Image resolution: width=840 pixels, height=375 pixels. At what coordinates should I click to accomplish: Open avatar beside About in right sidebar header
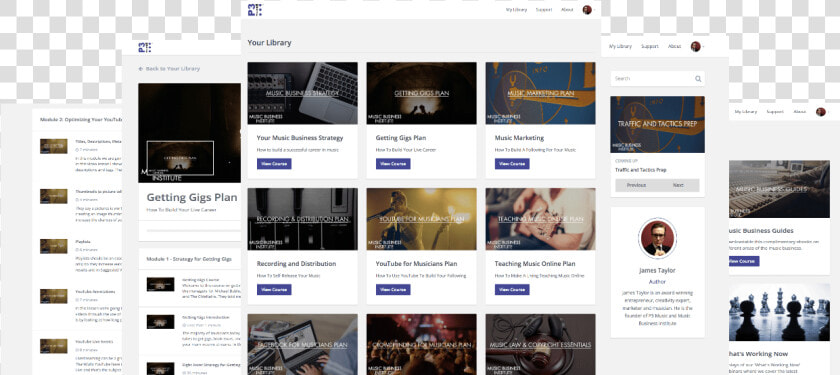coord(695,47)
